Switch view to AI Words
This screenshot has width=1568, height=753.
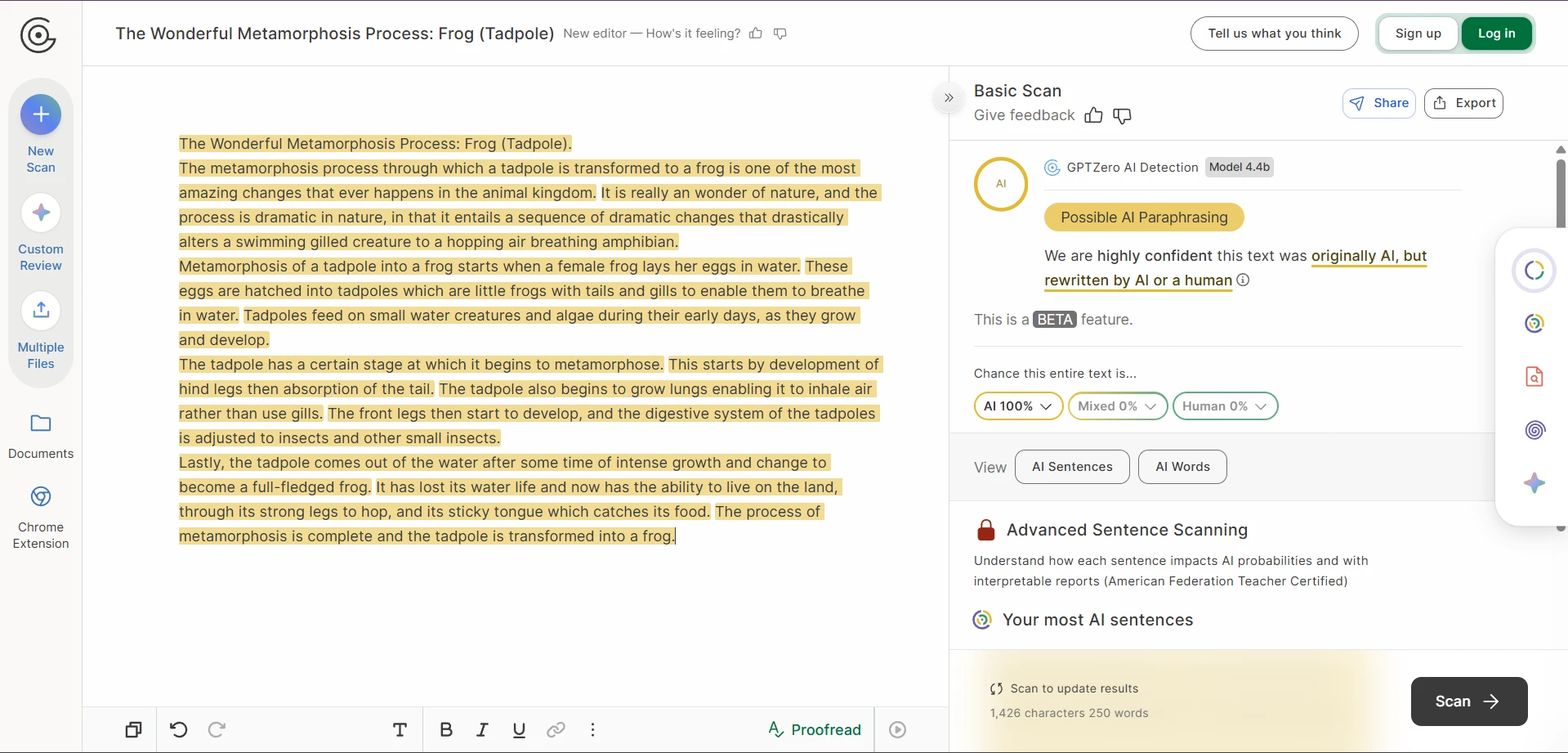tap(1182, 466)
